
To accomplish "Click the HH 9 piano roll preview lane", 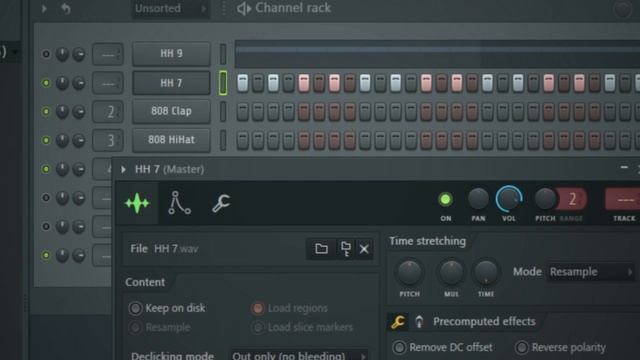I will click(x=437, y=54).
